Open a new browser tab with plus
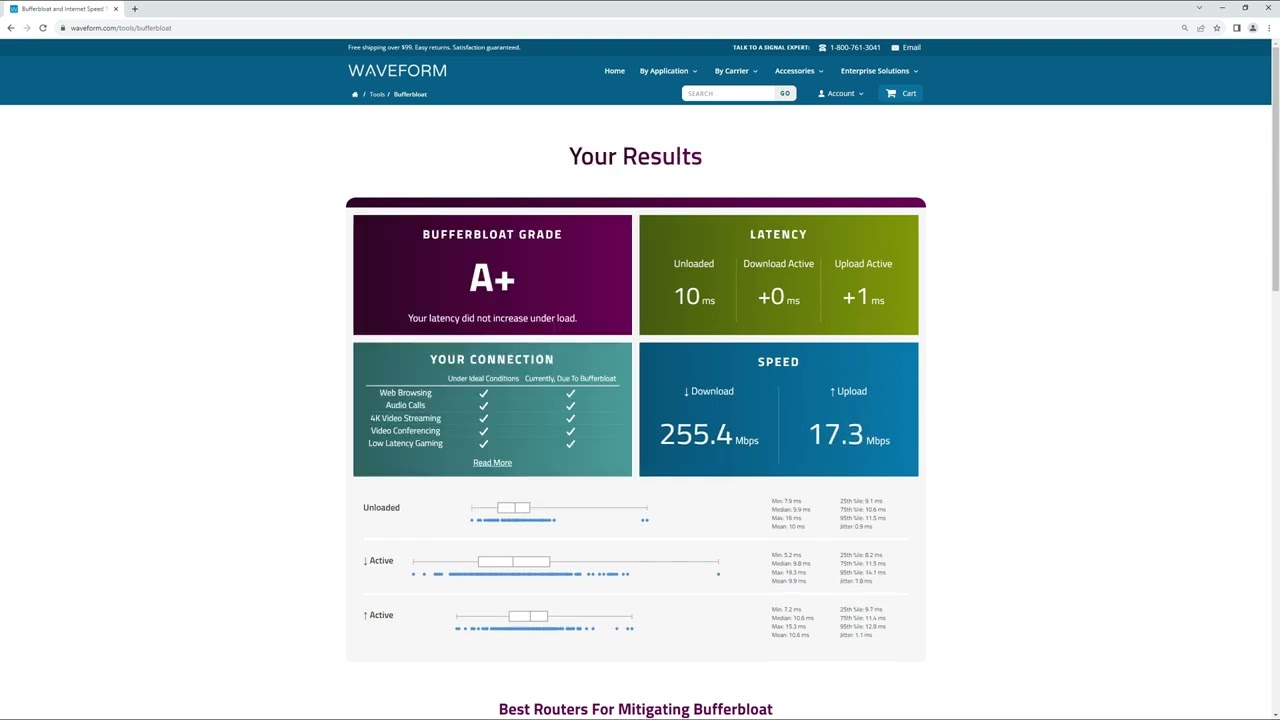Image resolution: width=1280 pixels, height=720 pixels. pos(135,9)
